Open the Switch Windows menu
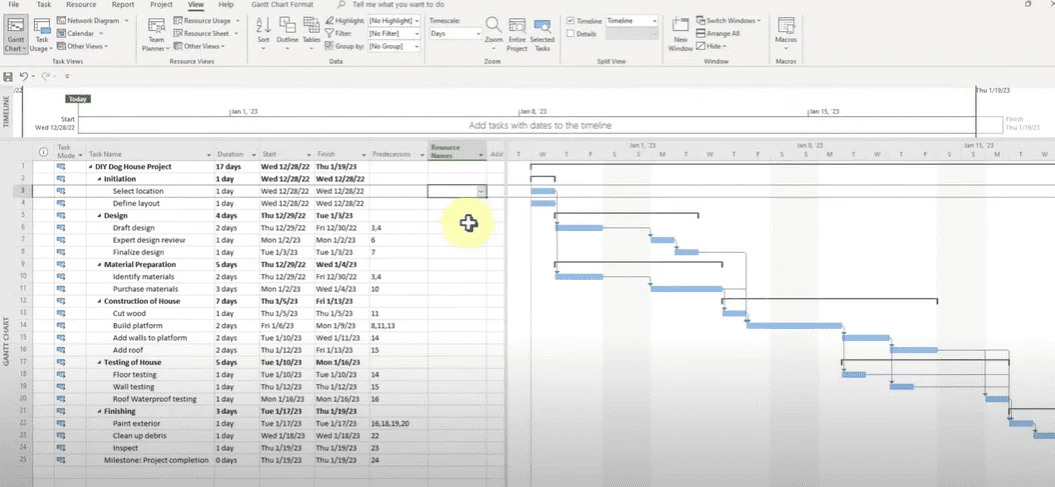Screen dimensions: 1055x487 point(729,21)
